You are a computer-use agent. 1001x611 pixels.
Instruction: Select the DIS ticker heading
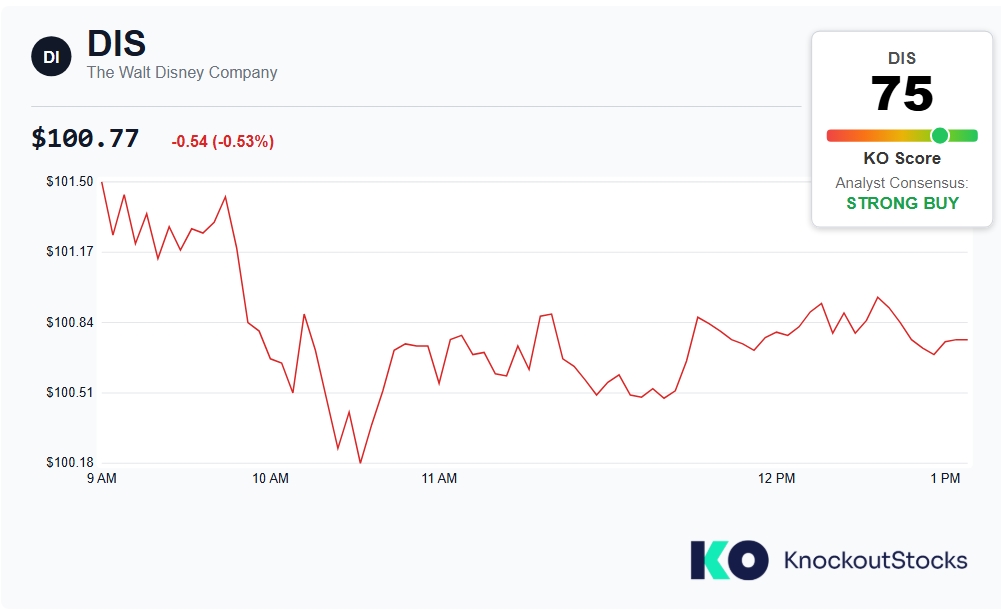pyautogui.click(x=116, y=43)
